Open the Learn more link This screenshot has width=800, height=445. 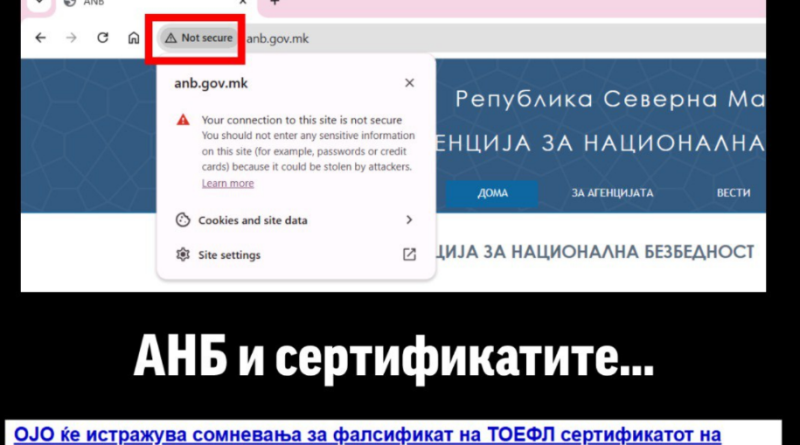(228, 183)
